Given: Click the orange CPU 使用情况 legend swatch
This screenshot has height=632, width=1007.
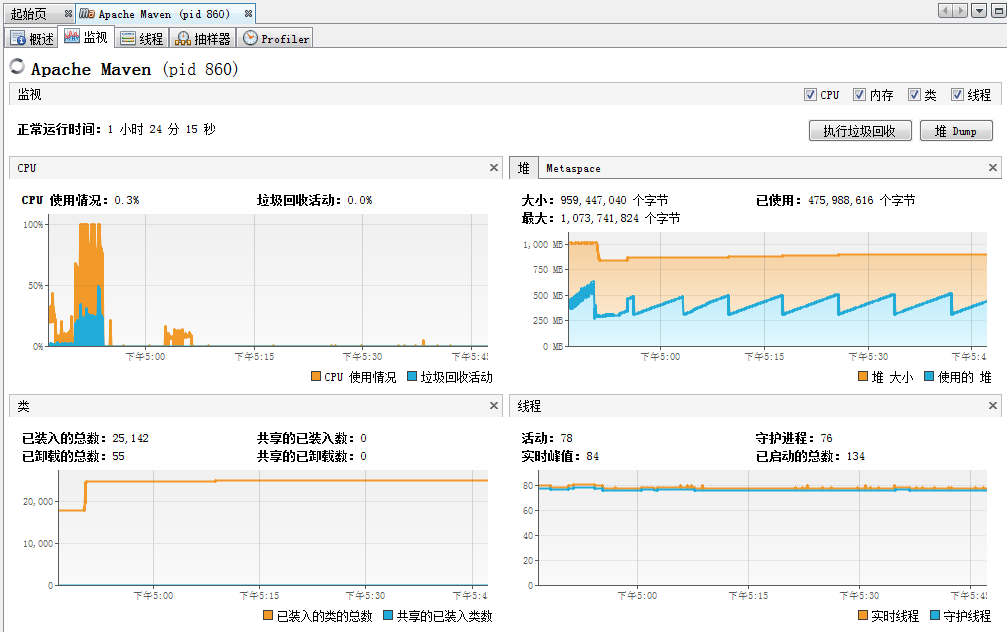Looking at the screenshot, I should point(316,376).
